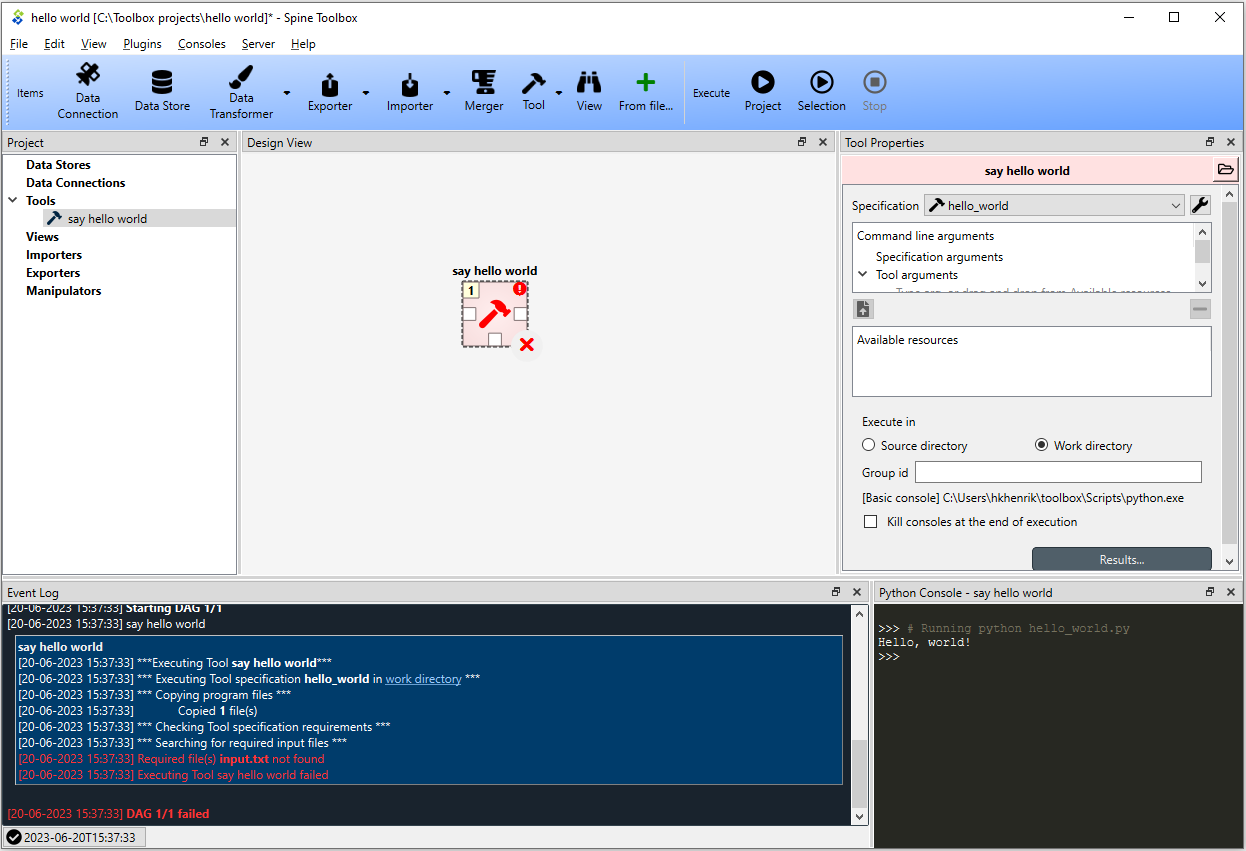Screen dimensions: 1246x851
Task: Click the Results... button
Action: pyautogui.click(x=1121, y=560)
